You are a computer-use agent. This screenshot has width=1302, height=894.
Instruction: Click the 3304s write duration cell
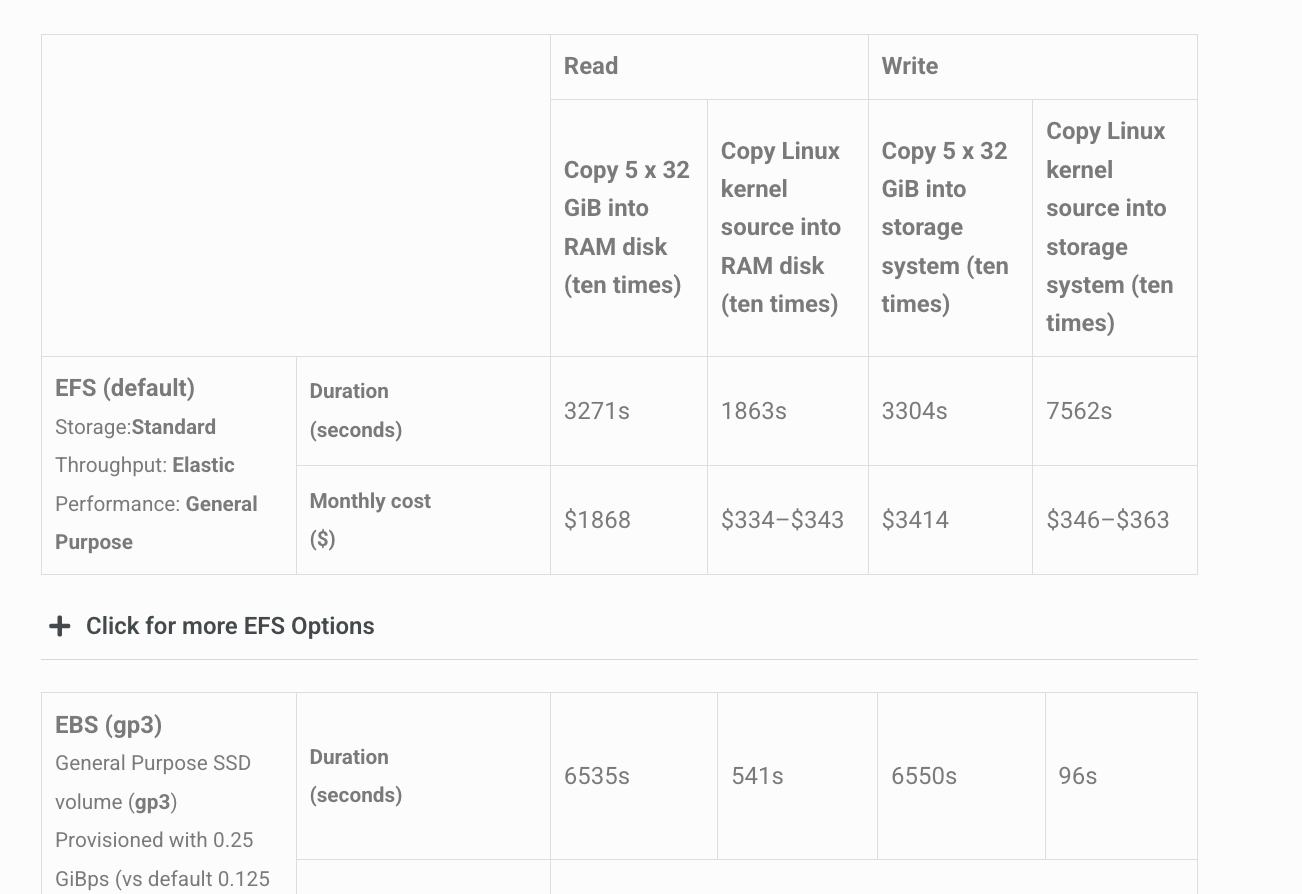950,411
